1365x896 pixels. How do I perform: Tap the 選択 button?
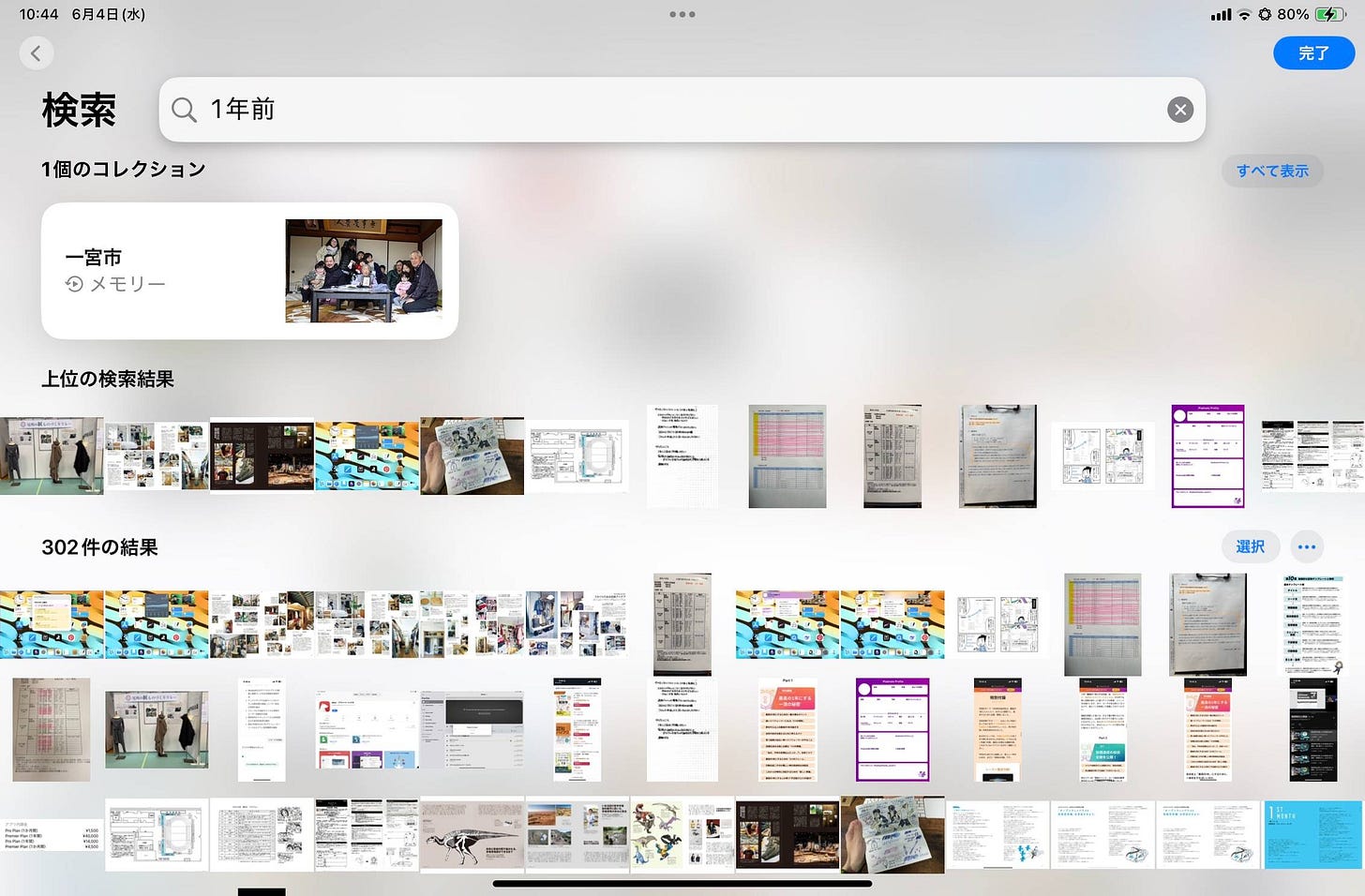[x=1251, y=546]
